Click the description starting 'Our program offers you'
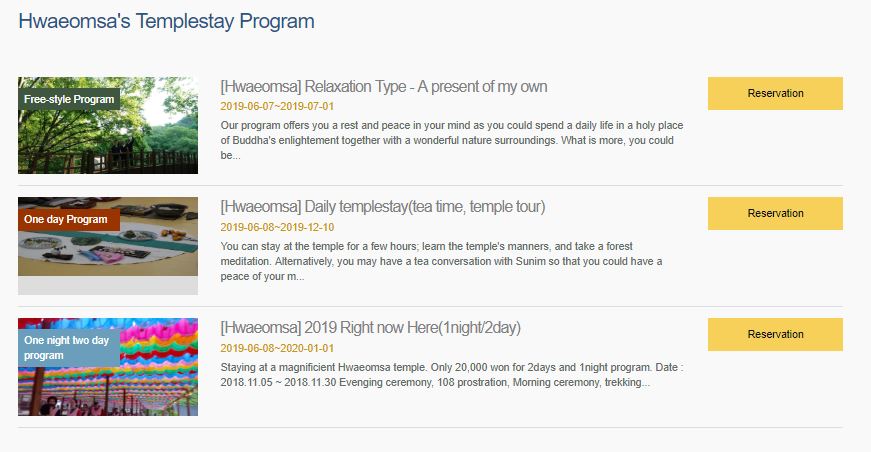 coord(450,141)
